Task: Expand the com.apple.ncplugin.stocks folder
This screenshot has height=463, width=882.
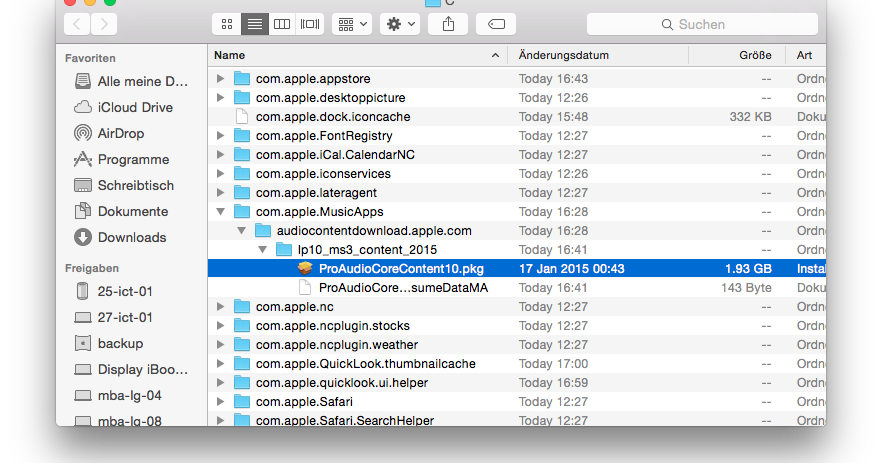Action: pos(220,326)
